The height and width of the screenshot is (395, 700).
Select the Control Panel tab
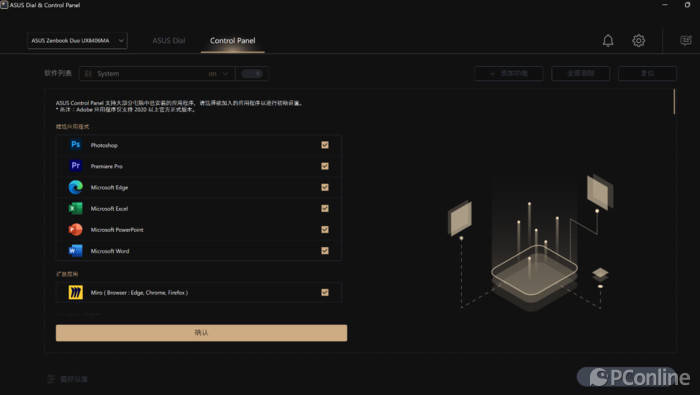click(233, 41)
